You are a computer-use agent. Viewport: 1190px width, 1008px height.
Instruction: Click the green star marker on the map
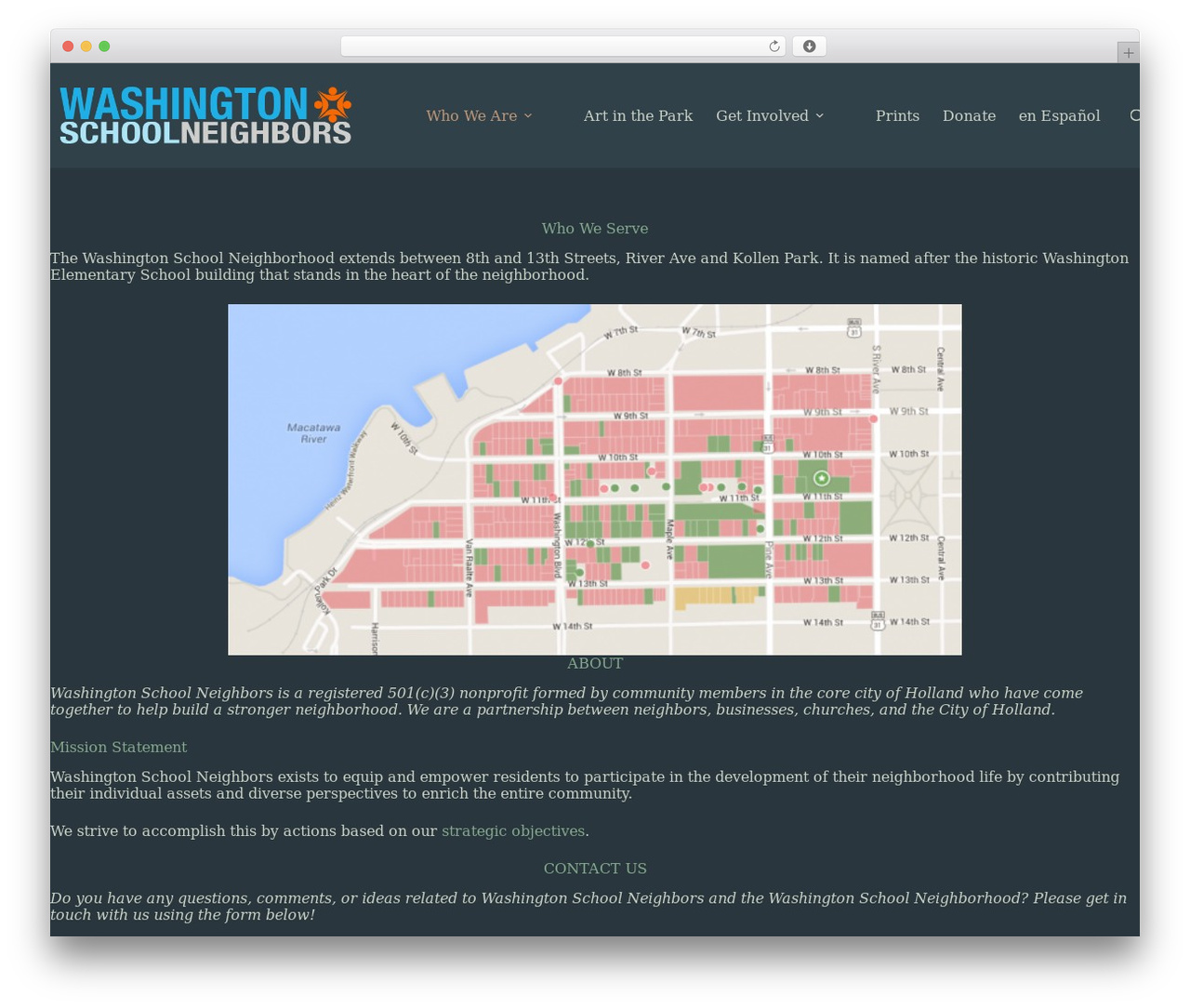821,478
